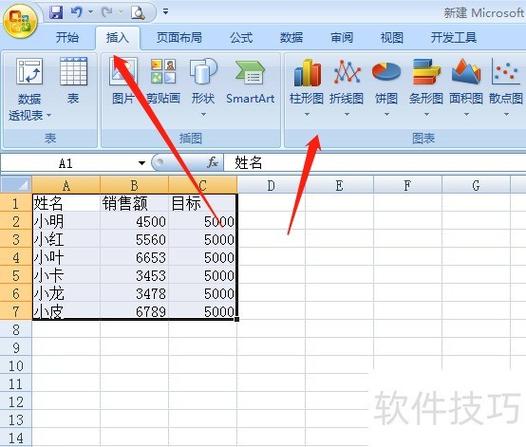This screenshot has width=526, height=447.
Task: Switch to the 视图 tab
Action: point(392,37)
